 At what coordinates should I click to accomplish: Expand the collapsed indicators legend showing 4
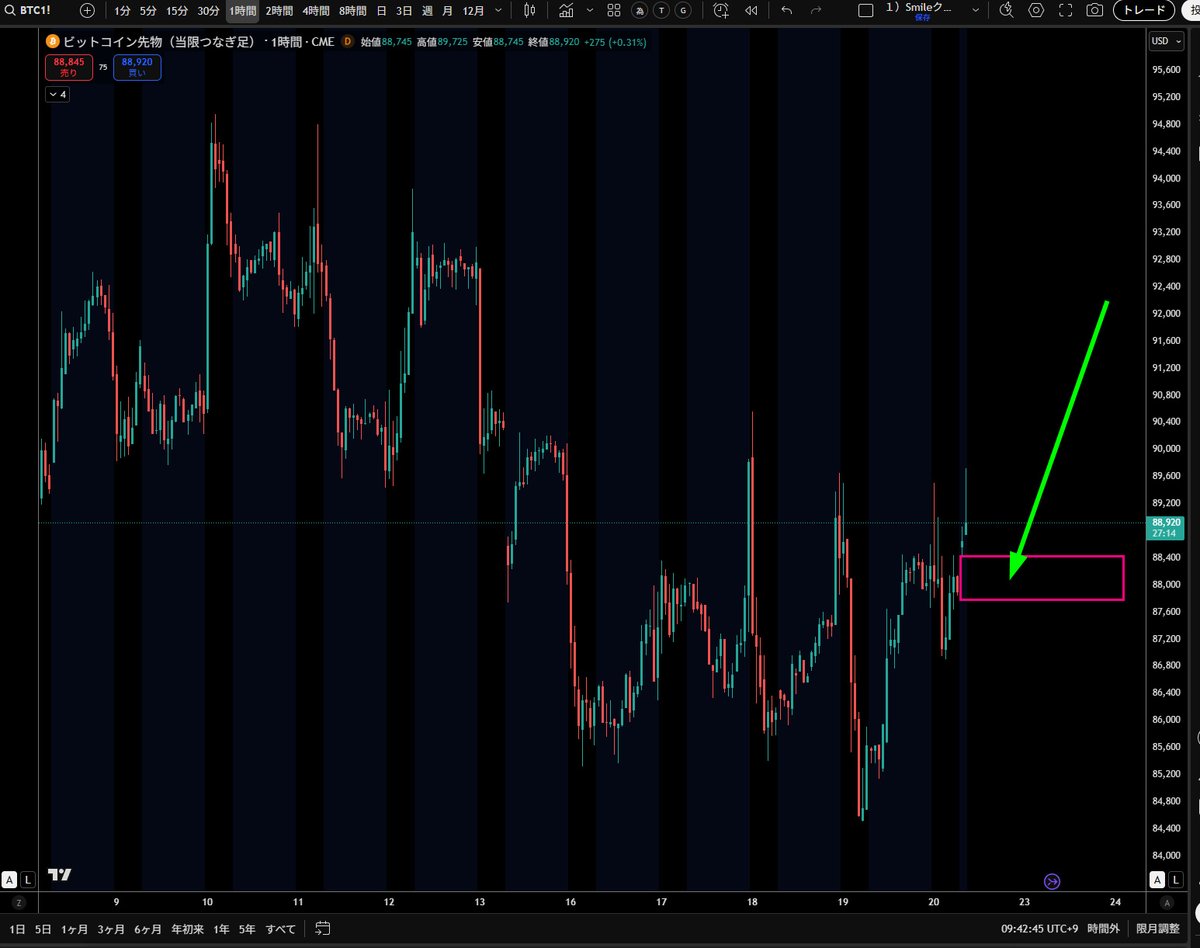pos(57,94)
